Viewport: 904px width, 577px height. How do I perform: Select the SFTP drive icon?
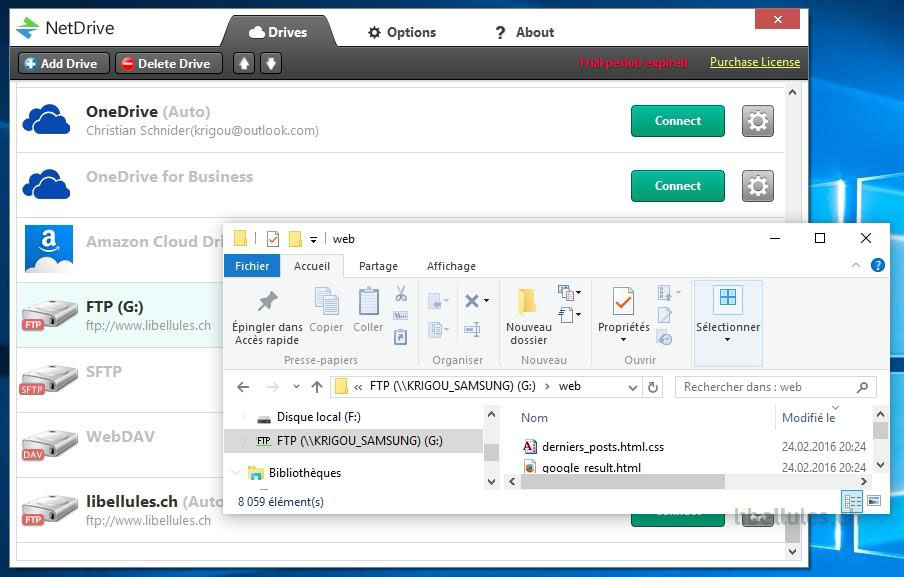tap(49, 379)
